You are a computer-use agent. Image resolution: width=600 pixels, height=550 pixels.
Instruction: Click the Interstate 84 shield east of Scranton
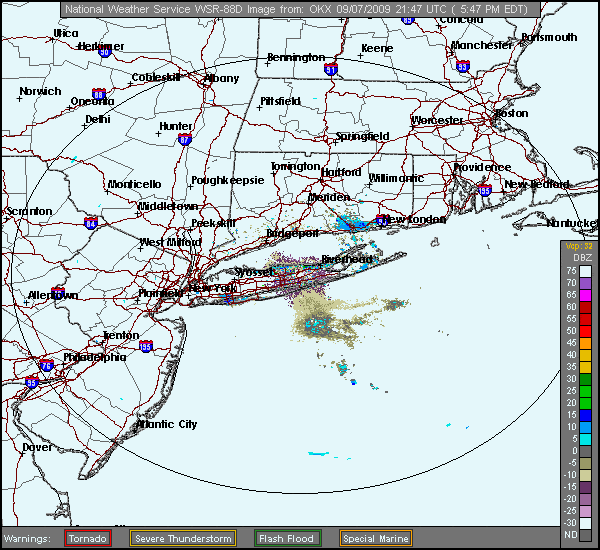[91, 223]
